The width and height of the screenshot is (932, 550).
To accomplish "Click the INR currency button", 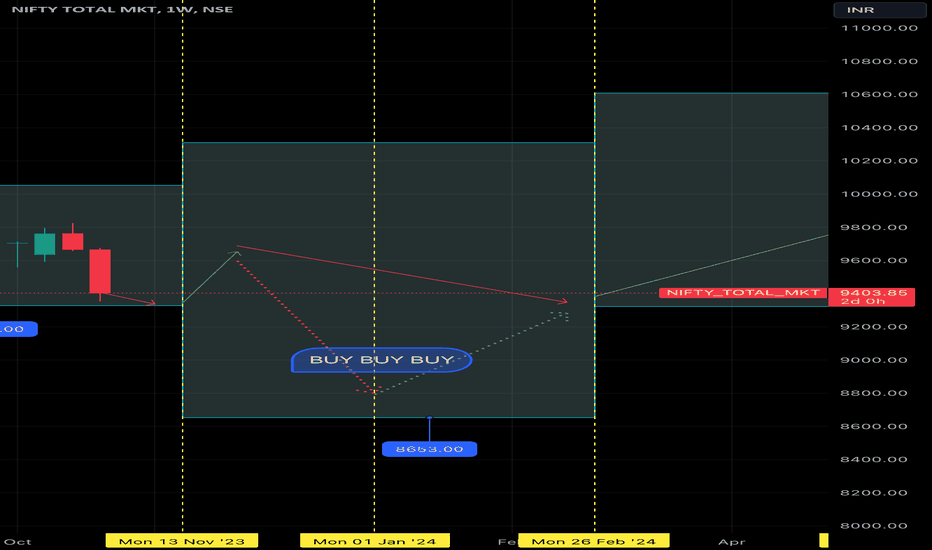I will (x=879, y=10).
